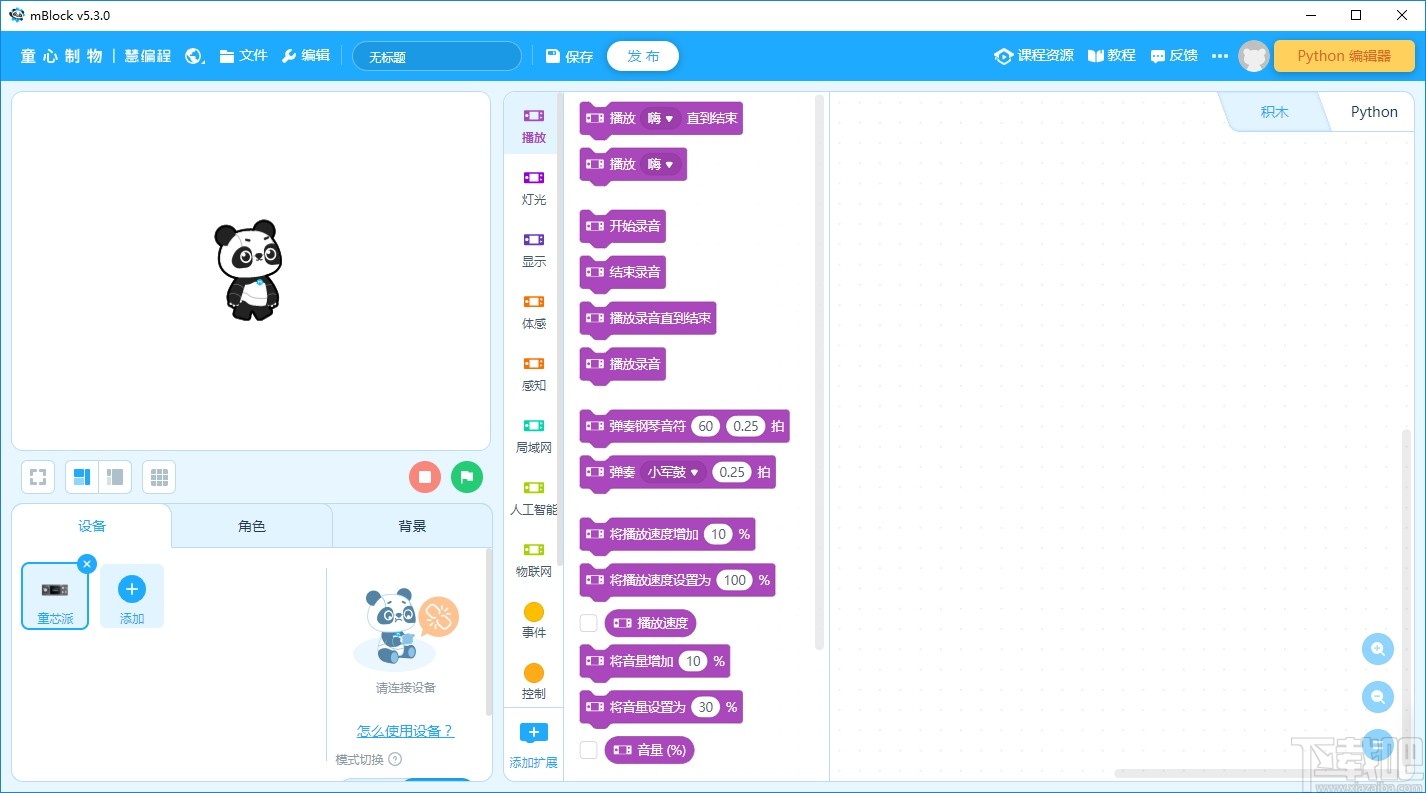Click the 30 field in 将音量设置为

[x=706, y=707]
